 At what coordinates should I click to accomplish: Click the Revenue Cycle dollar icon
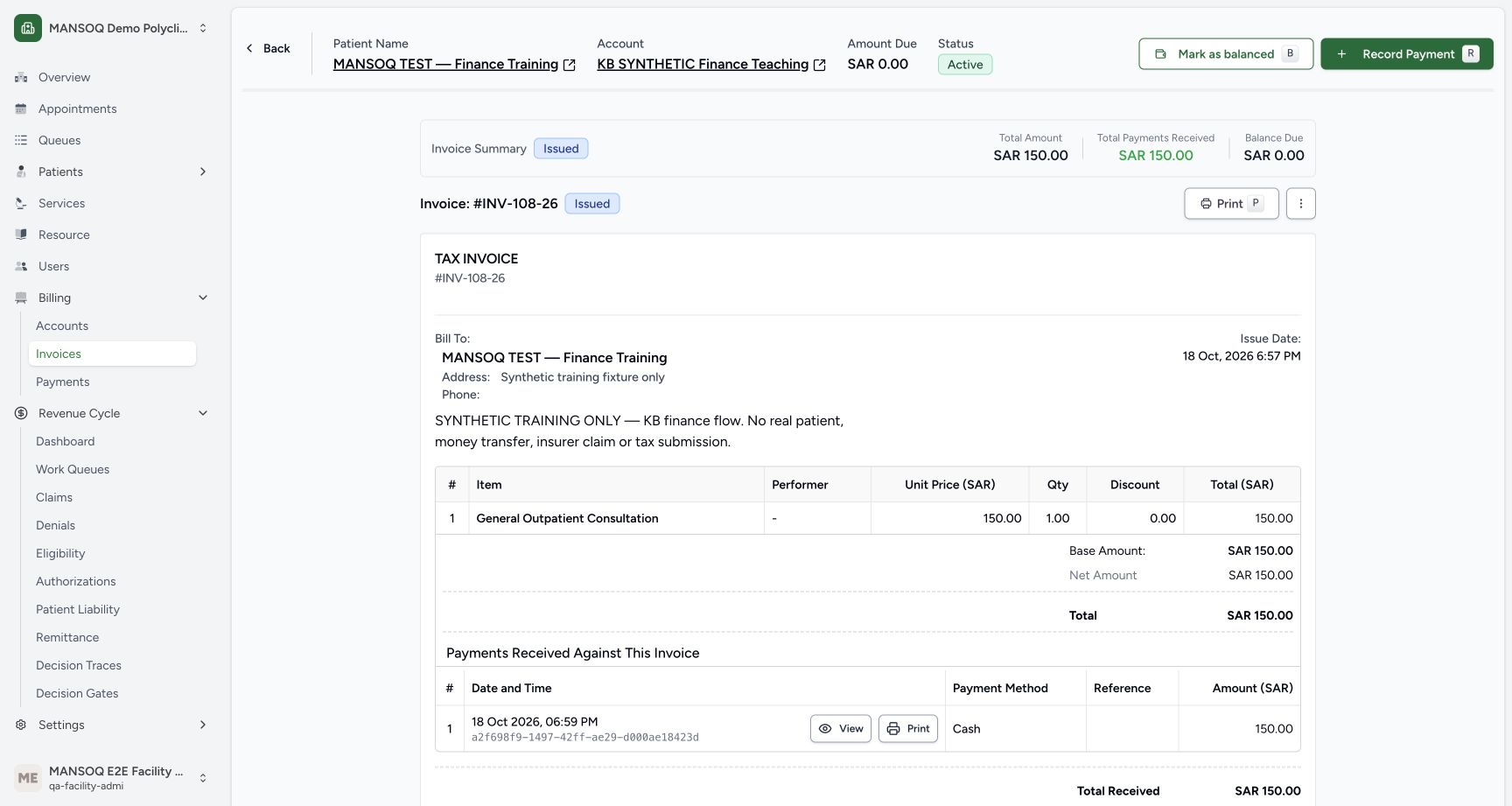click(21, 413)
